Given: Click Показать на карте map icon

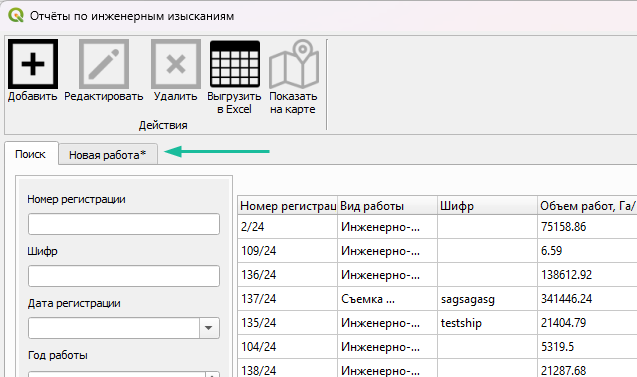Looking at the screenshot, I should coord(294,64).
